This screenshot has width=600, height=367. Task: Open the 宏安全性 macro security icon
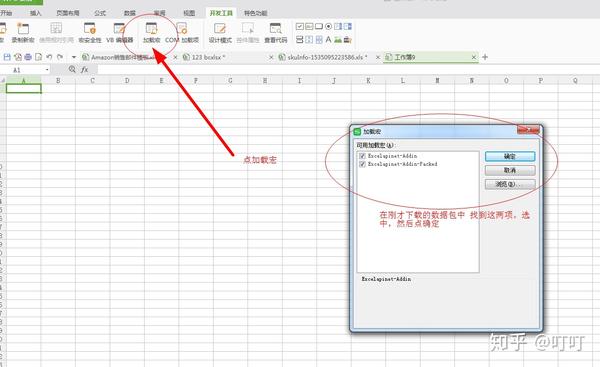90,33
